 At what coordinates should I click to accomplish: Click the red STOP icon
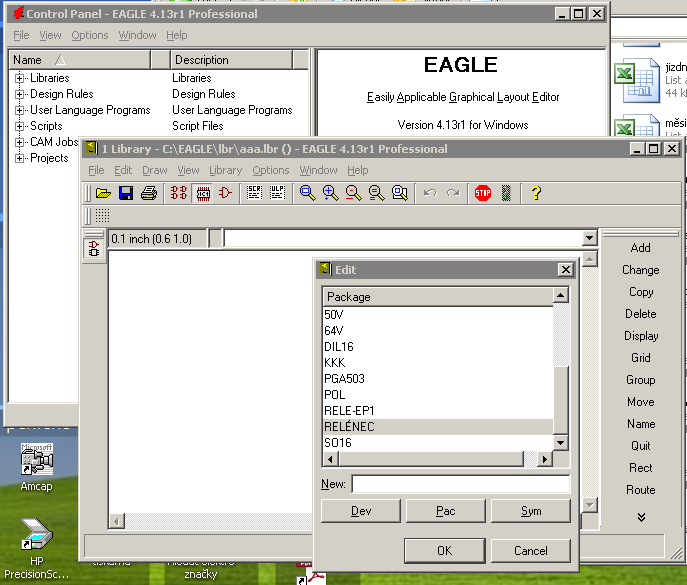(483, 193)
